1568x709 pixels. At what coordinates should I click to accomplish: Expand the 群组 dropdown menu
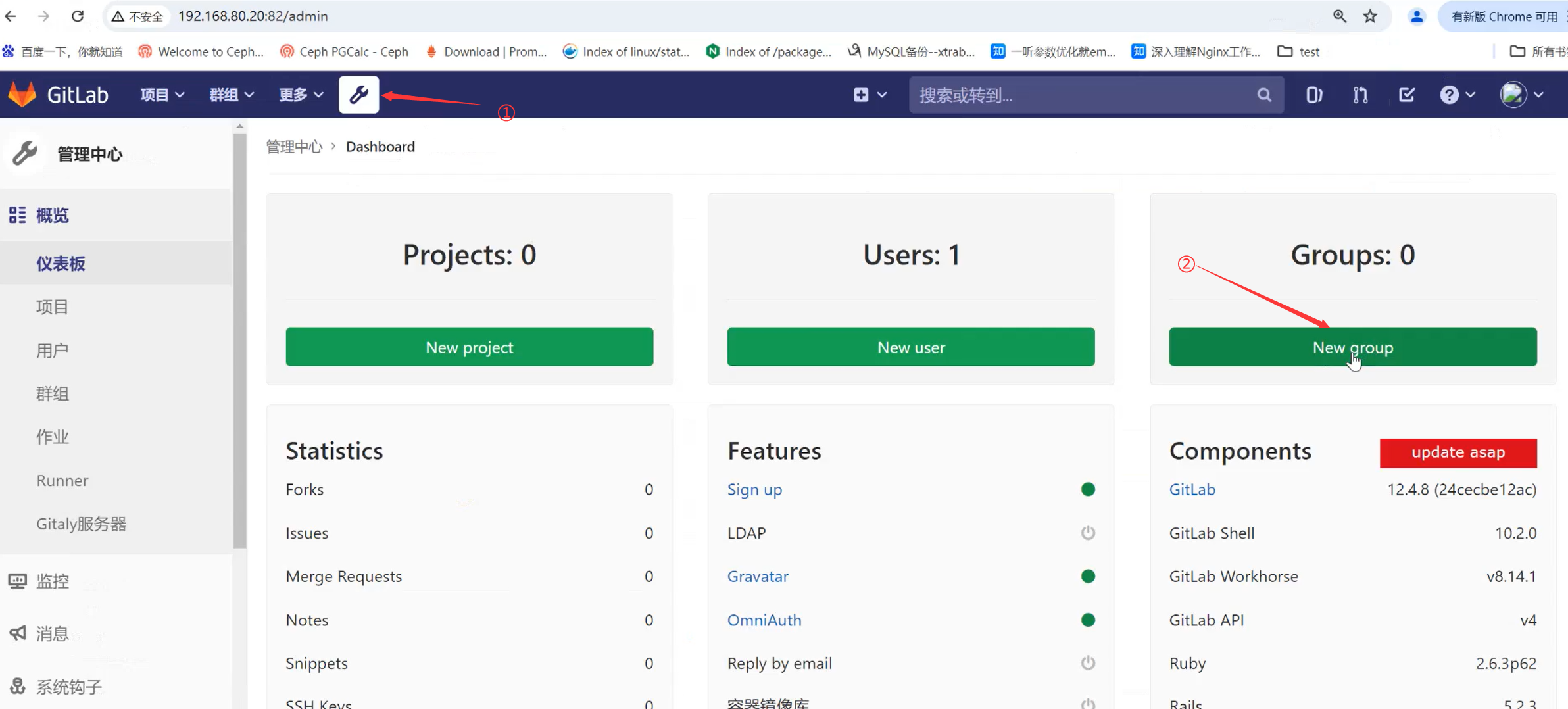(x=232, y=95)
